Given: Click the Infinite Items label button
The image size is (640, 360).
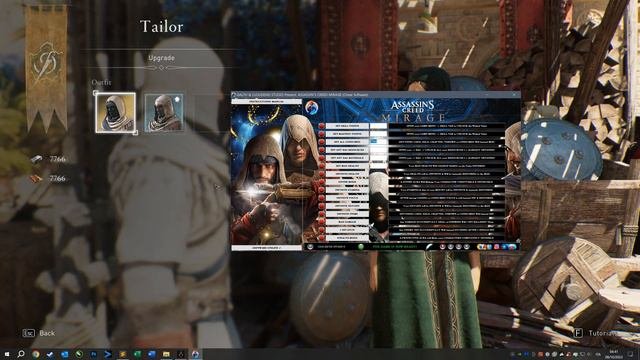Looking at the screenshot, I should 347,214.
